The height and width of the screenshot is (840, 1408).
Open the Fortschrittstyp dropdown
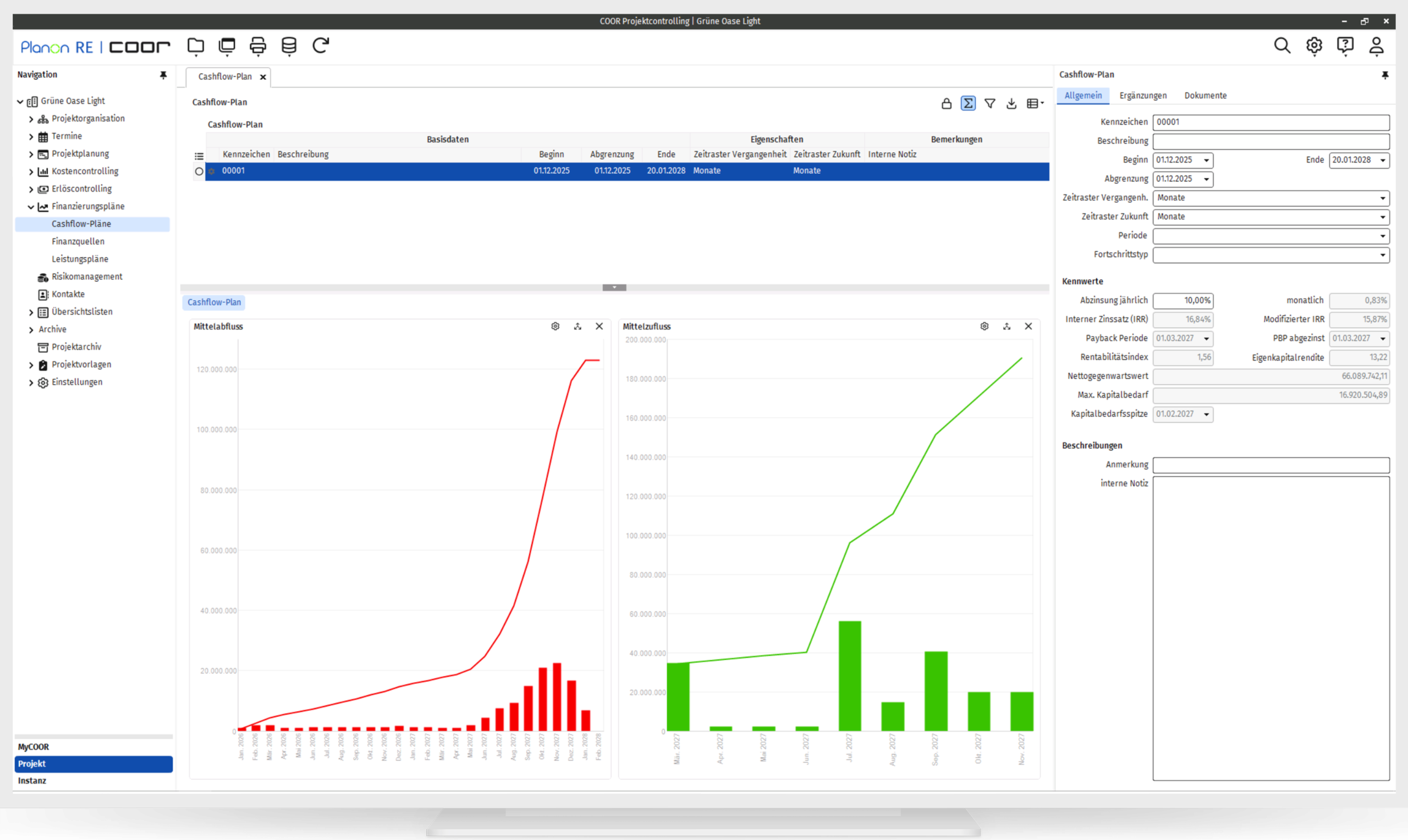(x=1382, y=255)
